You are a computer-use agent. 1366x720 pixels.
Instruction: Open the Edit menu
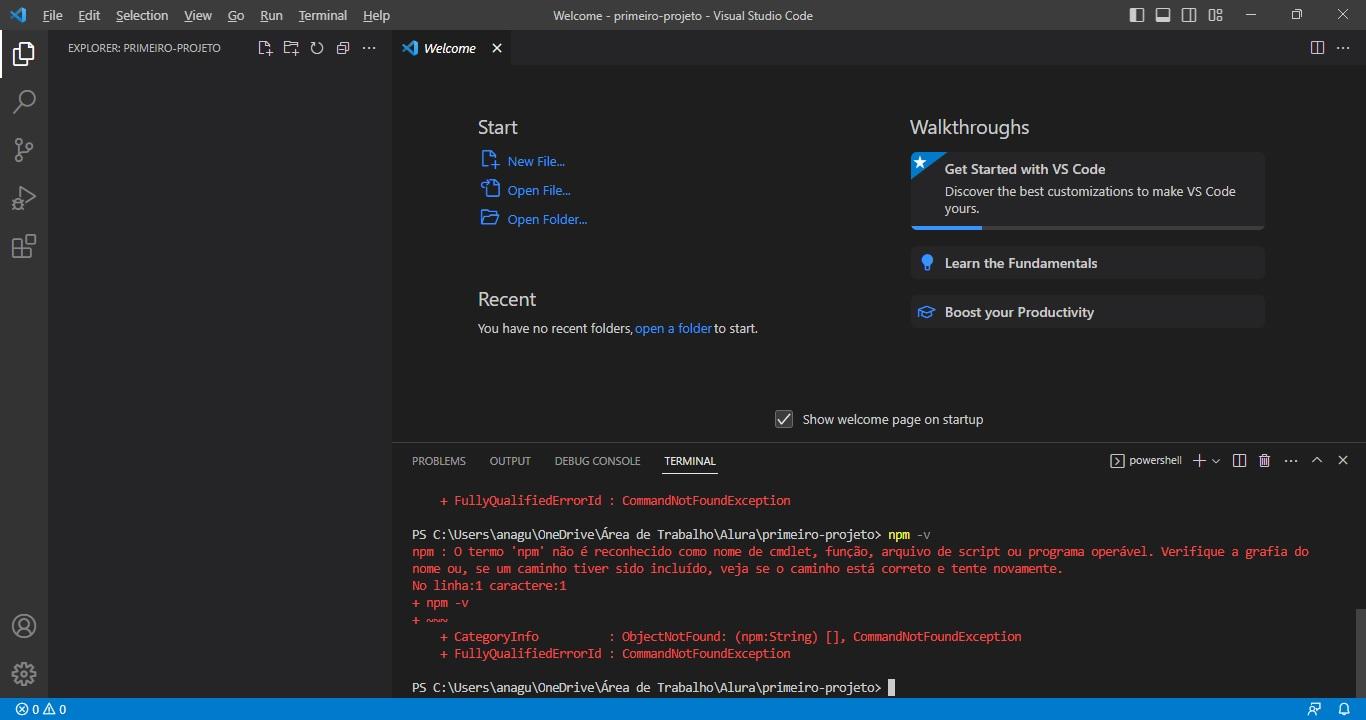(x=89, y=15)
